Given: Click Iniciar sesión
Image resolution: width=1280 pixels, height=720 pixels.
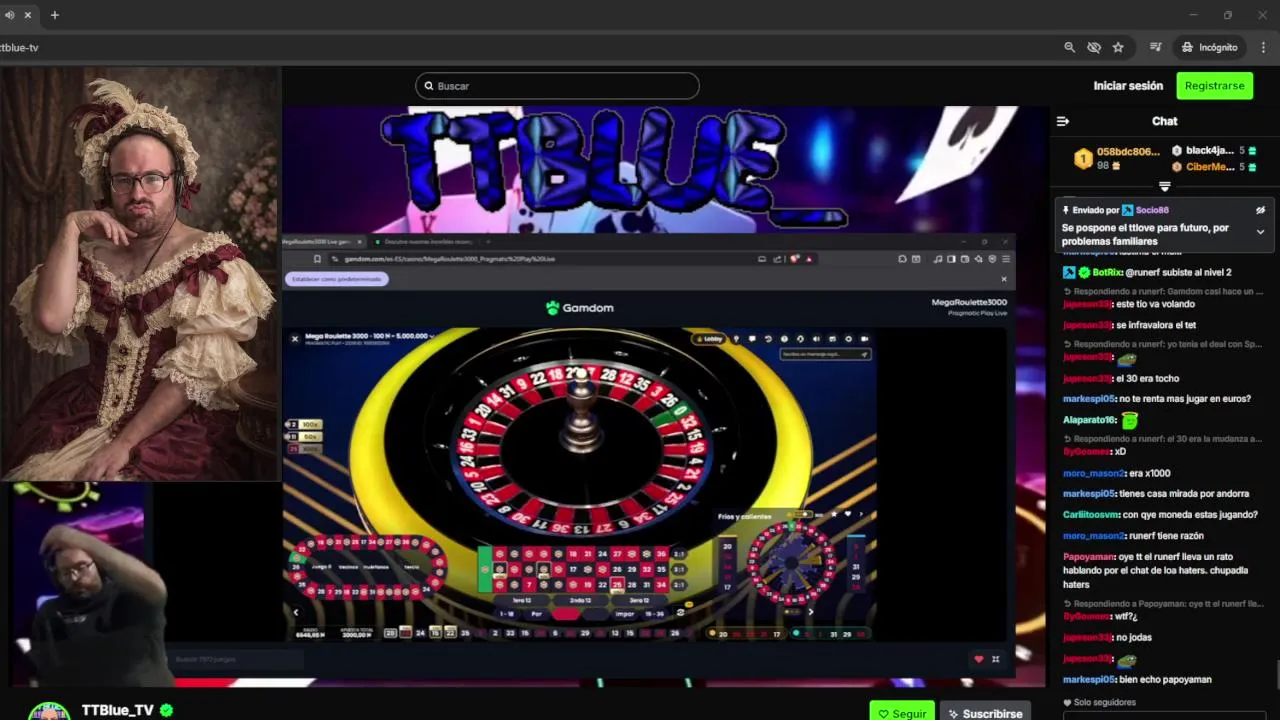Looking at the screenshot, I should (1128, 86).
